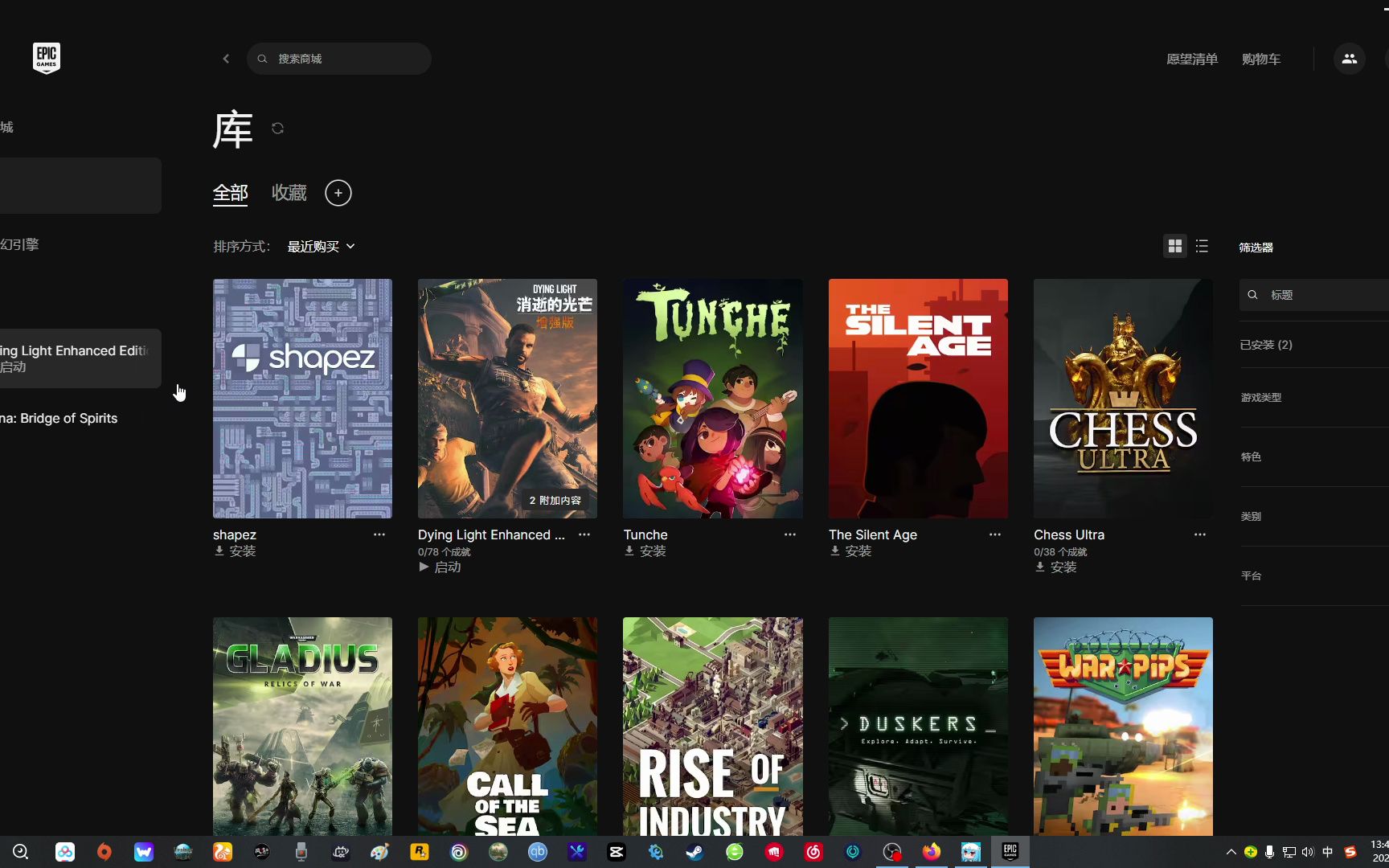Open the shapez game cover

pyautogui.click(x=302, y=399)
